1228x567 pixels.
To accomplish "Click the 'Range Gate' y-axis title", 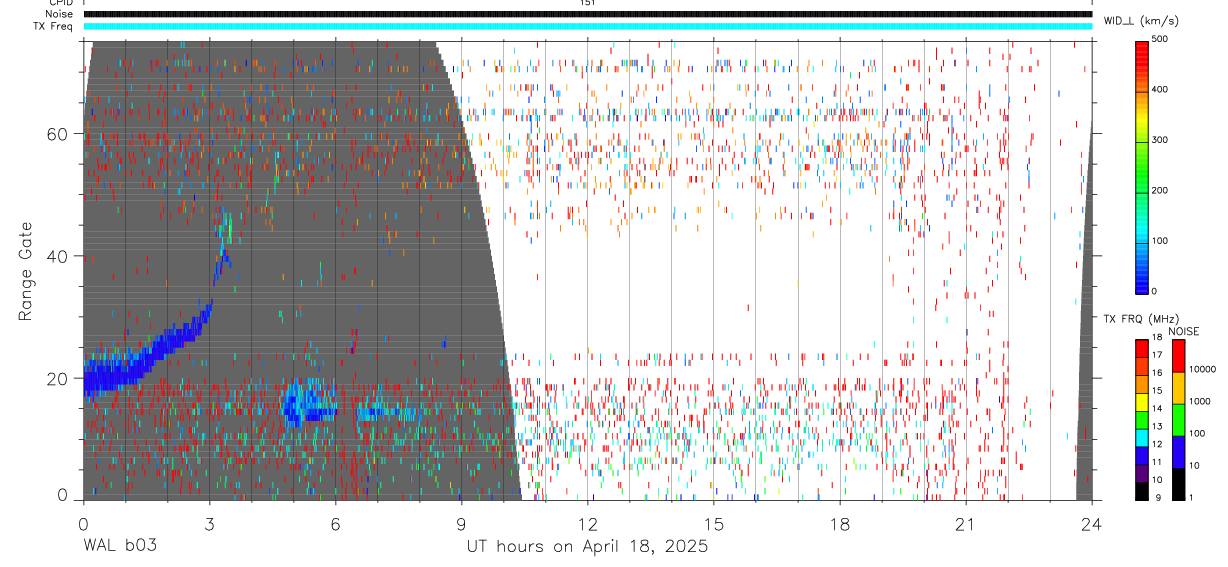I will (x=27, y=271).
